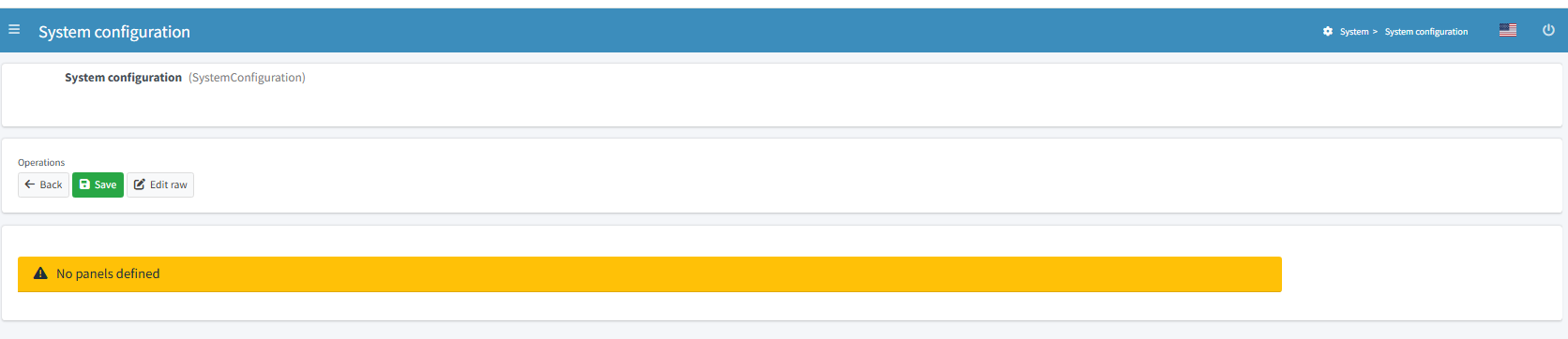Navigate to System in the breadcrumb
Viewport: 1568px width, 339px height.
[1354, 32]
